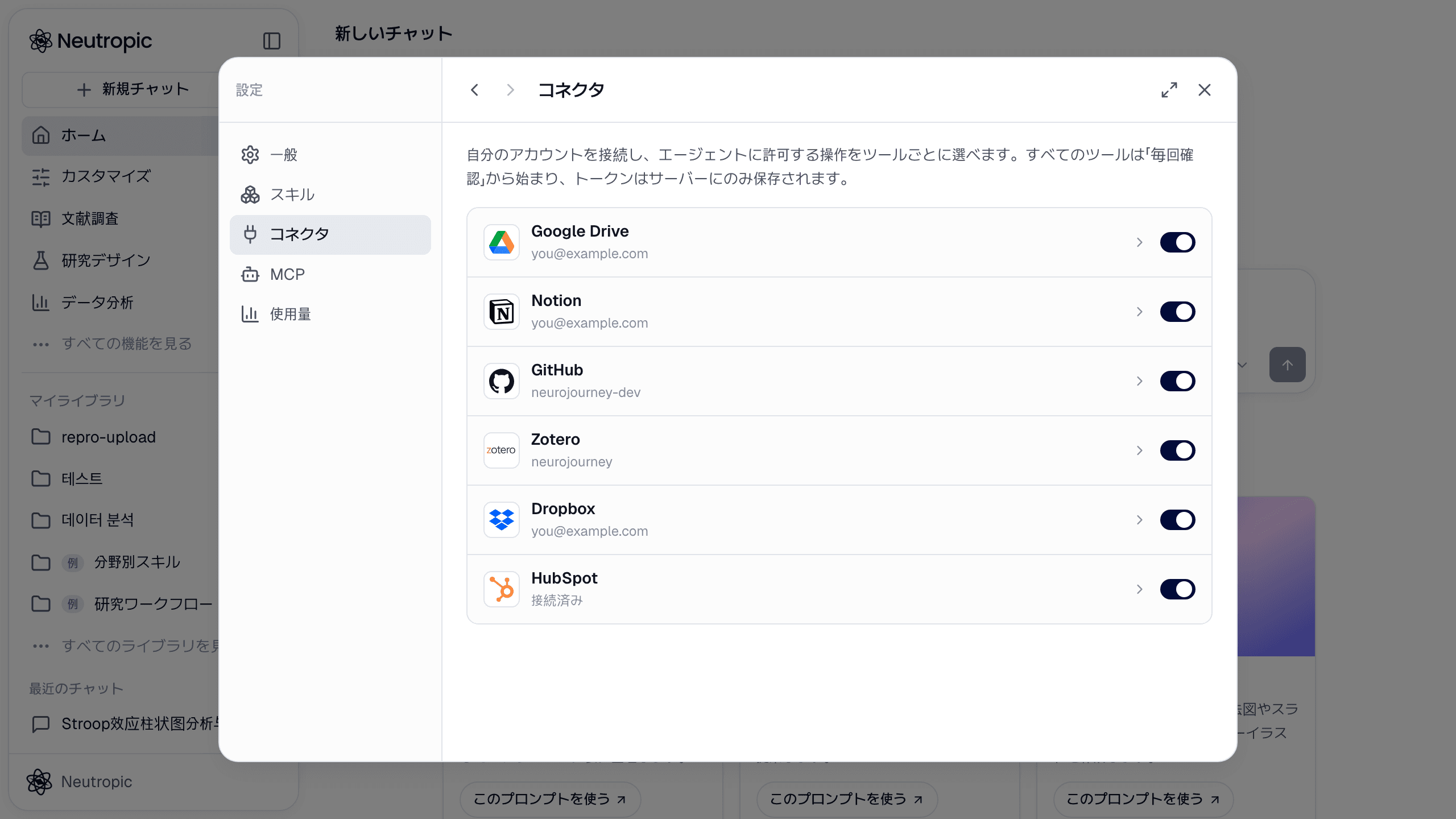
Task: Turn off the Google Drive connector
Action: coord(1177,242)
